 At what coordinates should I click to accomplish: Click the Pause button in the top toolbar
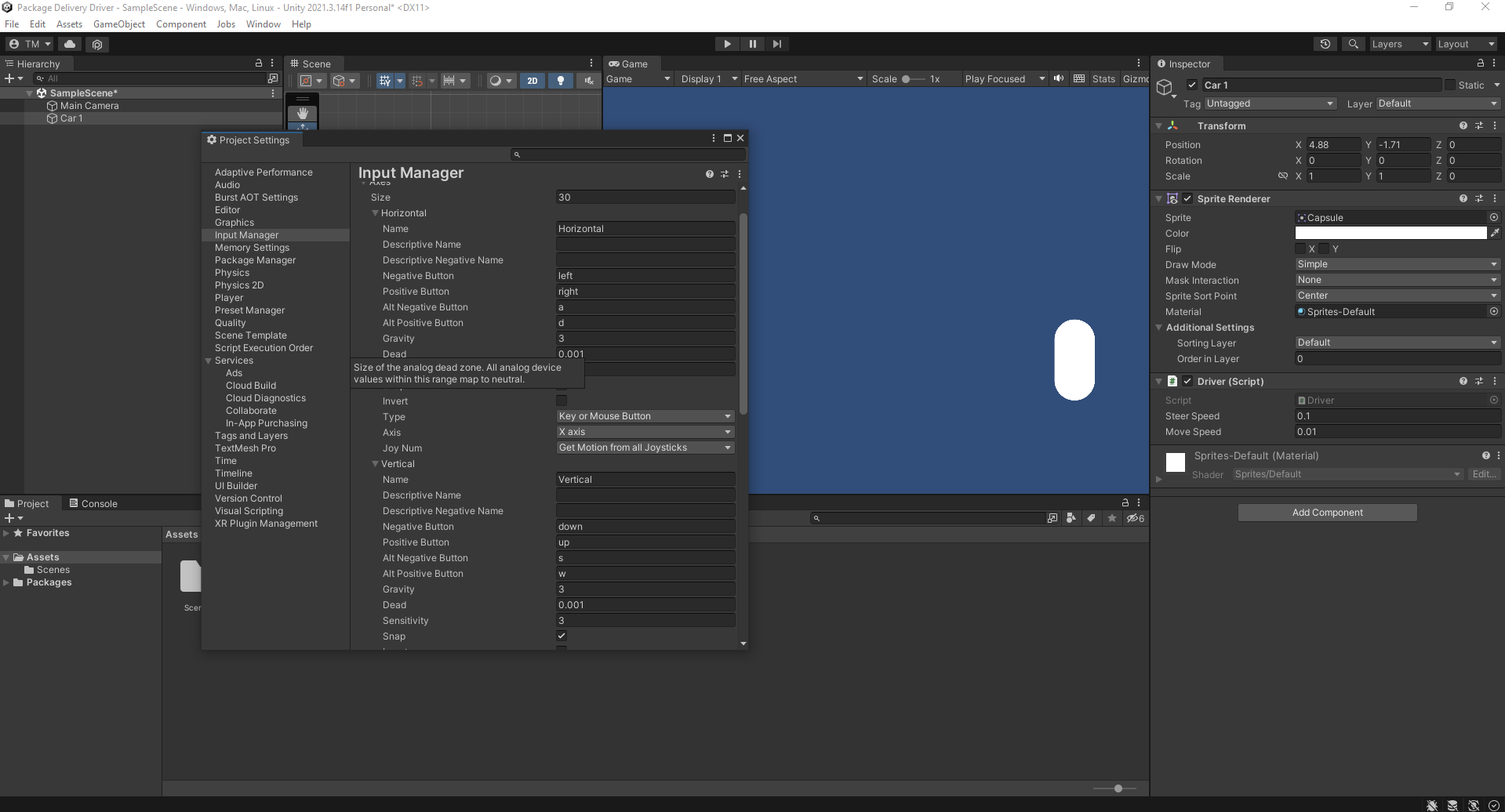pyautogui.click(x=752, y=44)
